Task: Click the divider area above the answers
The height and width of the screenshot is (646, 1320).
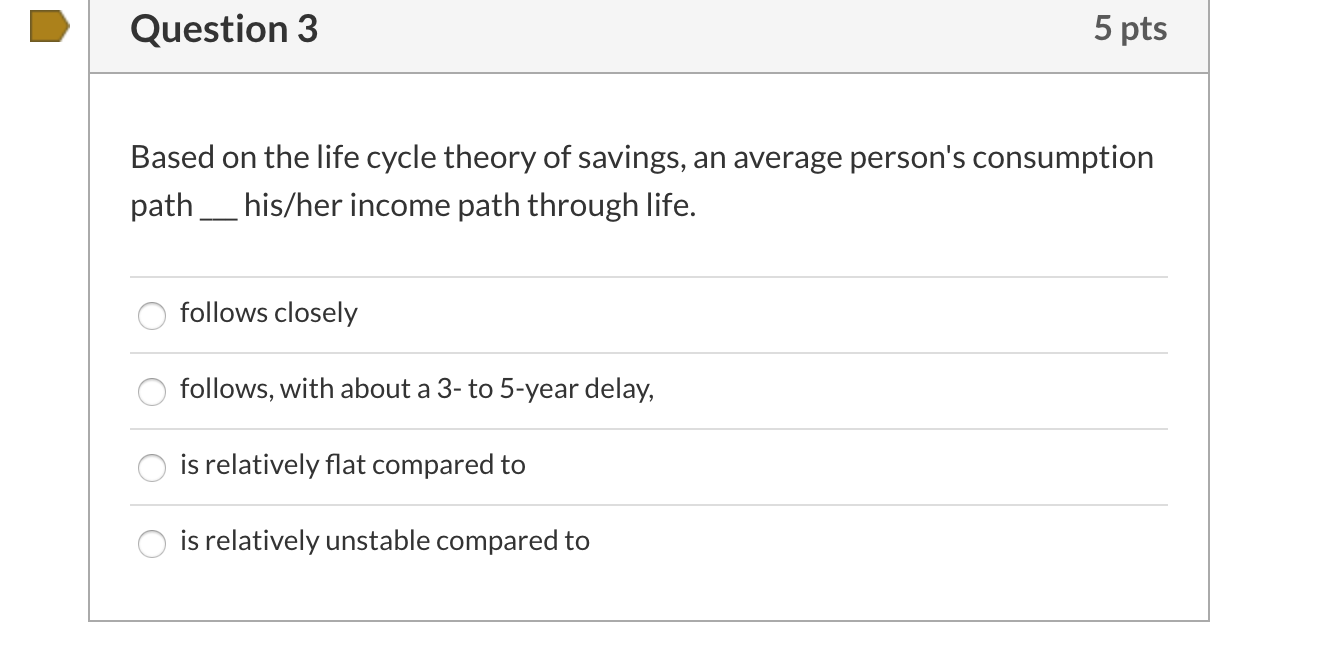Action: click(x=648, y=277)
